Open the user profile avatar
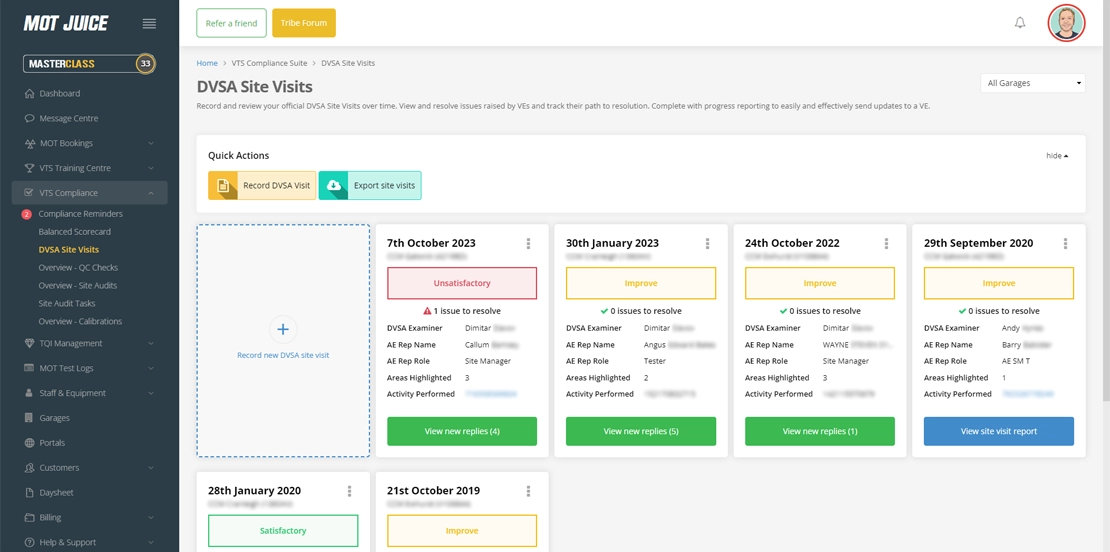Image resolution: width=1110 pixels, height=552 pixels. [1066, 23]
